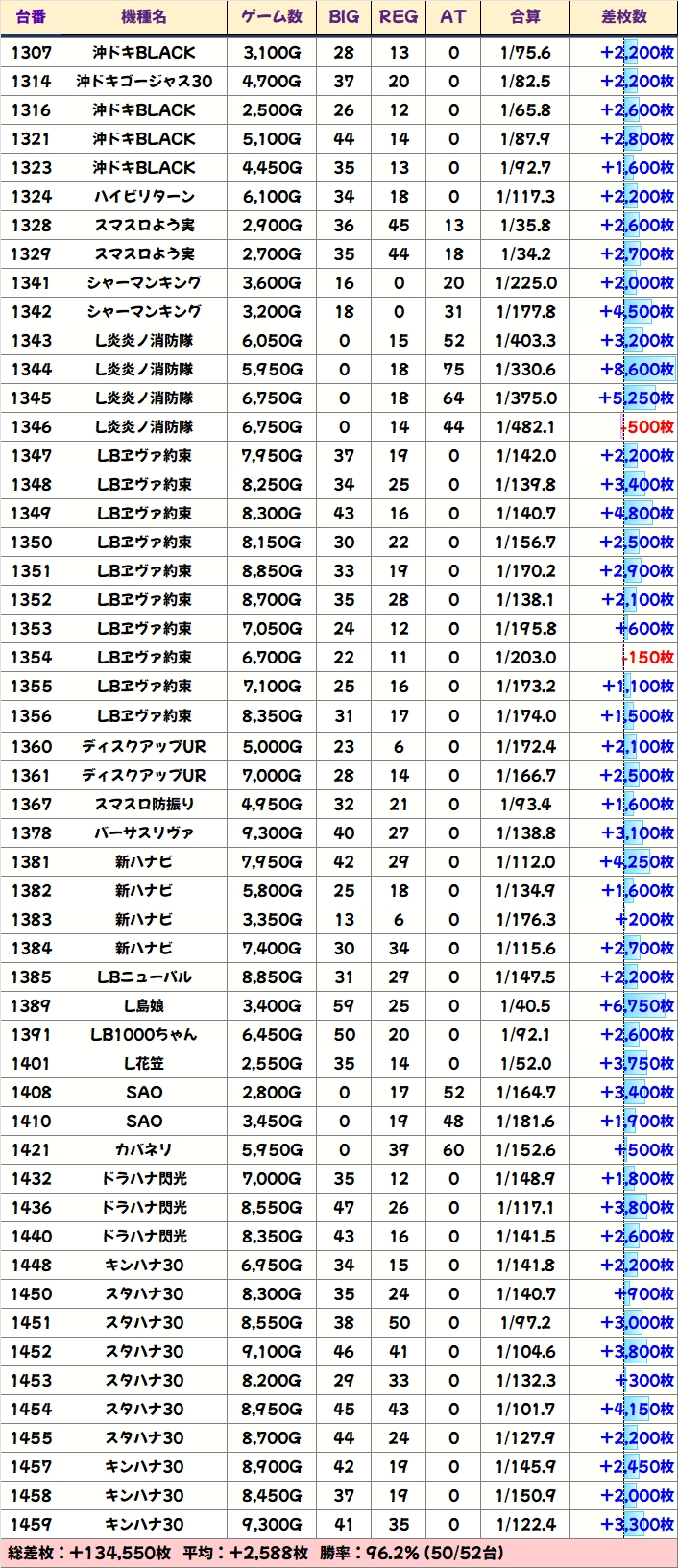The height and width of the screenshot is (1568, 678).
Task: Click the red -150枚 difference value
Action: point(648,657)
